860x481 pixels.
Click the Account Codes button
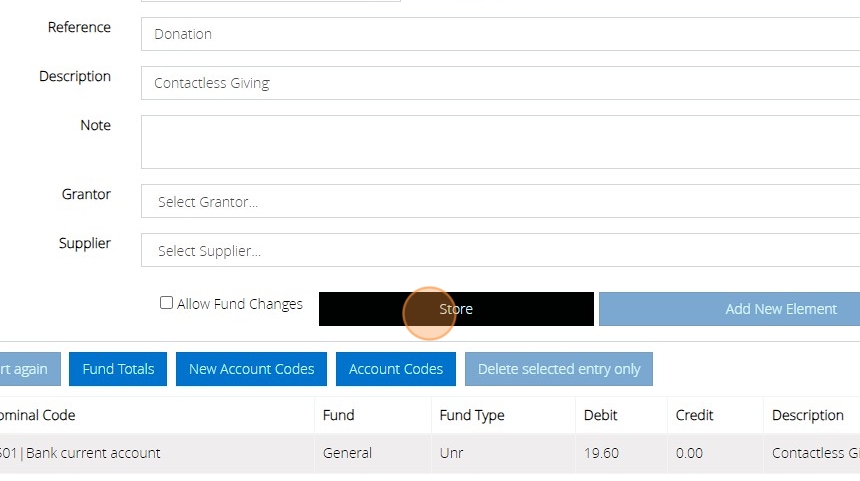click(396, 369)
